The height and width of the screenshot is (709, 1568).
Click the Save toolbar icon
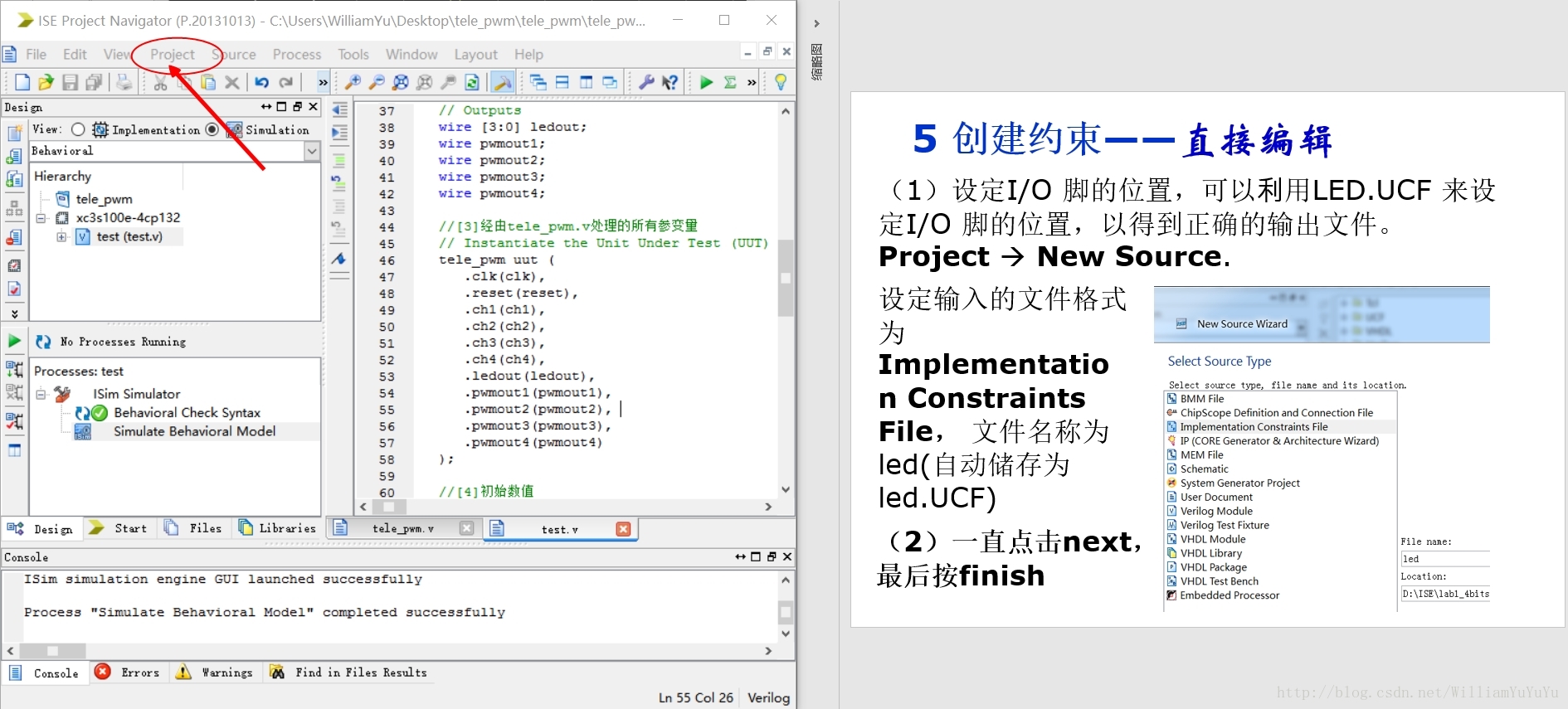coord(70,82)
